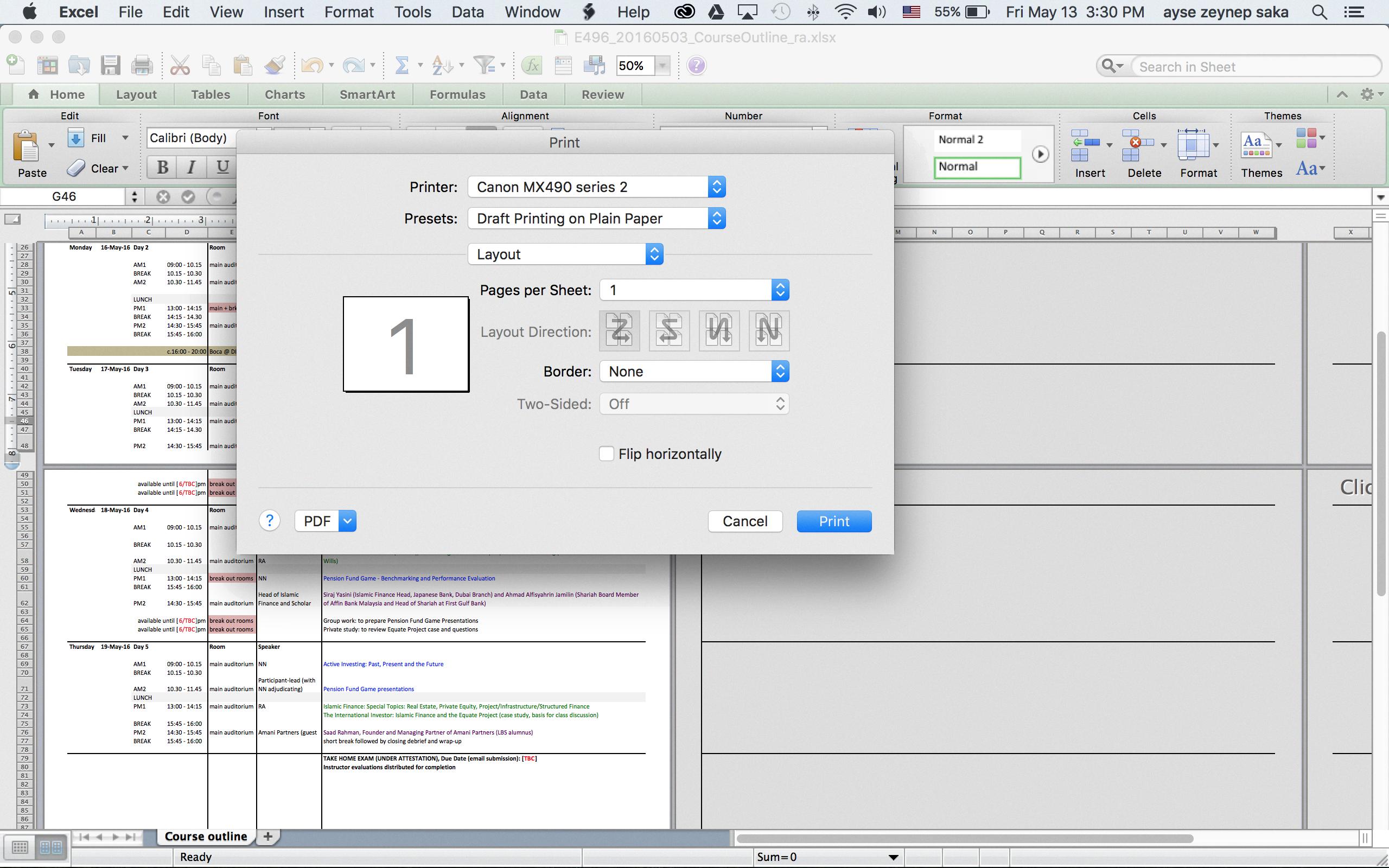Click the Bold formatting icon
The image size is (1389, 868).
pyautogui.click(x=163, y=167)
